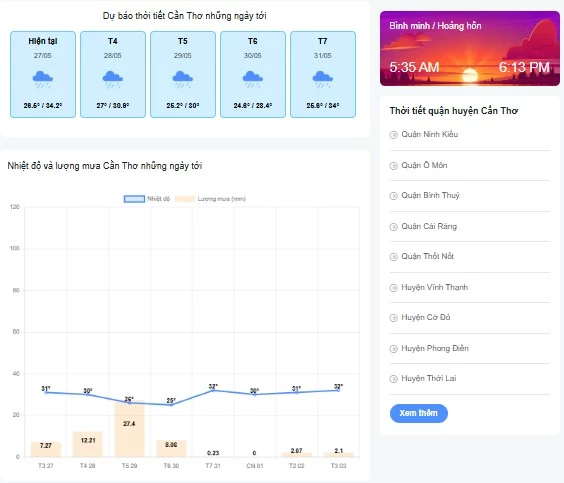Open Huyện Vĩnh Thạnh weather link
The width and height of the screenshot is (564, 483).
pos(435,287)
